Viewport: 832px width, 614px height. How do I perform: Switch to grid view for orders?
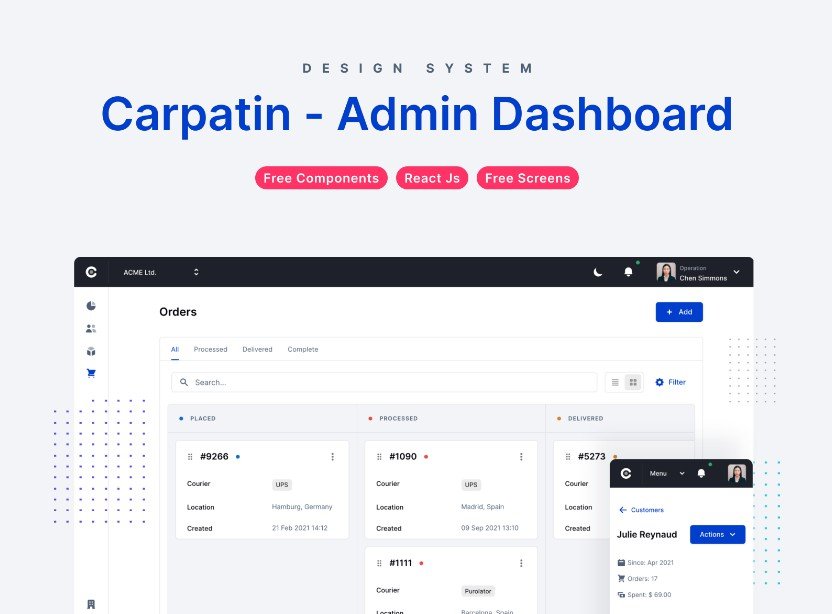tap(630, 382)
